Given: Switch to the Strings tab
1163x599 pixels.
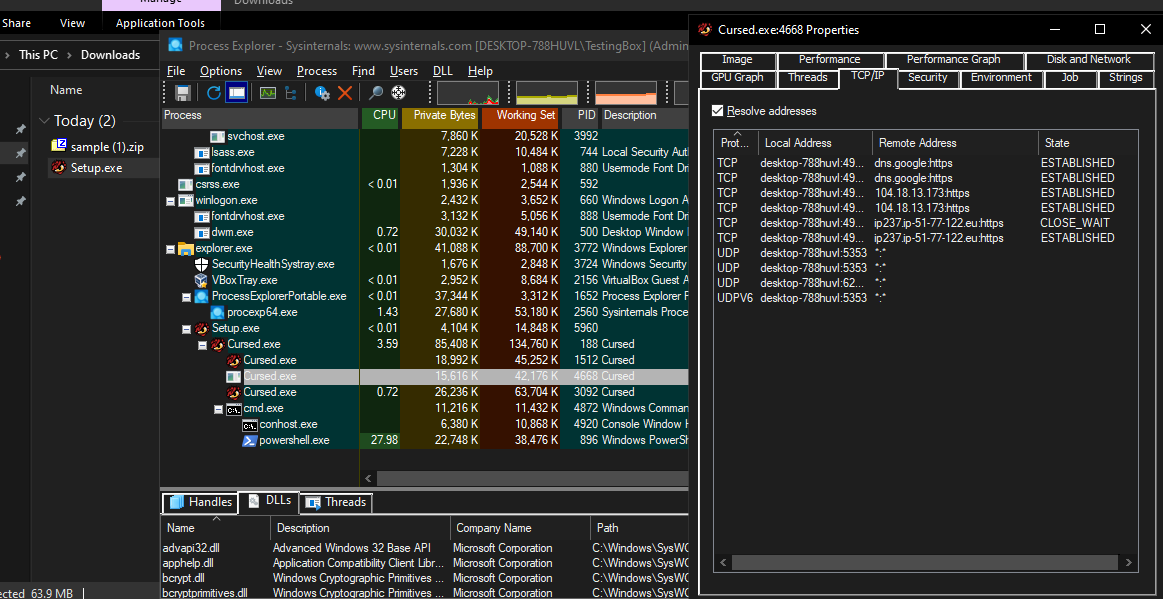Looking at the screenshot, I should click(1125, 78).
